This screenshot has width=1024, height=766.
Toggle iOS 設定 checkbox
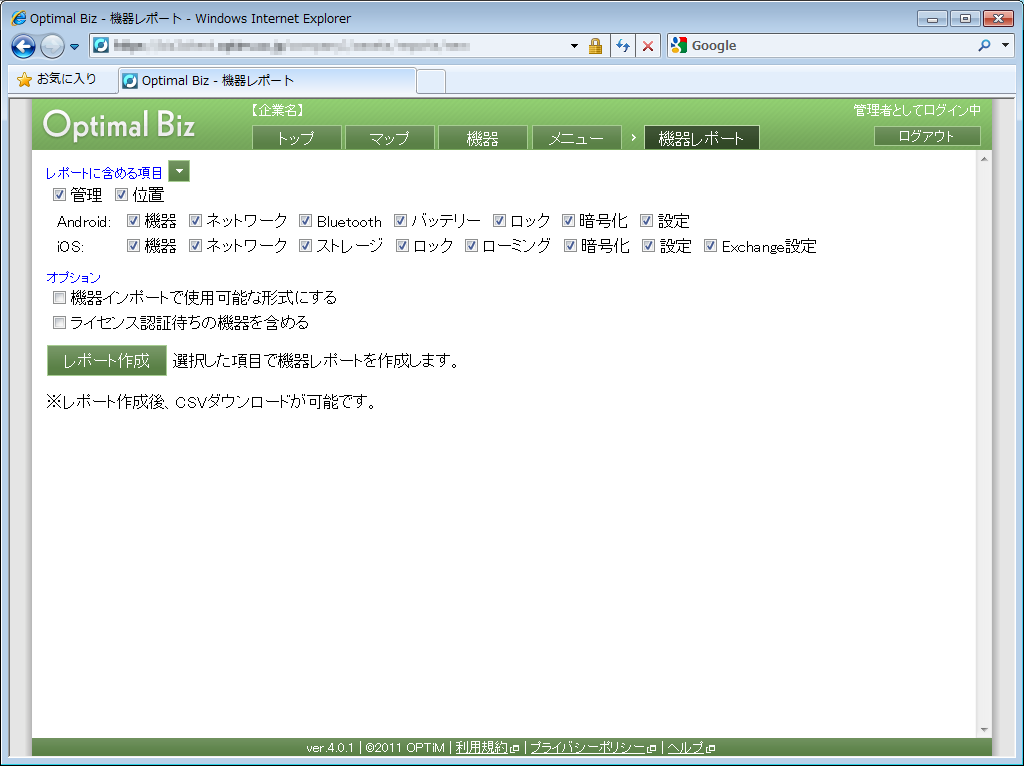click(x=648, y=246)
